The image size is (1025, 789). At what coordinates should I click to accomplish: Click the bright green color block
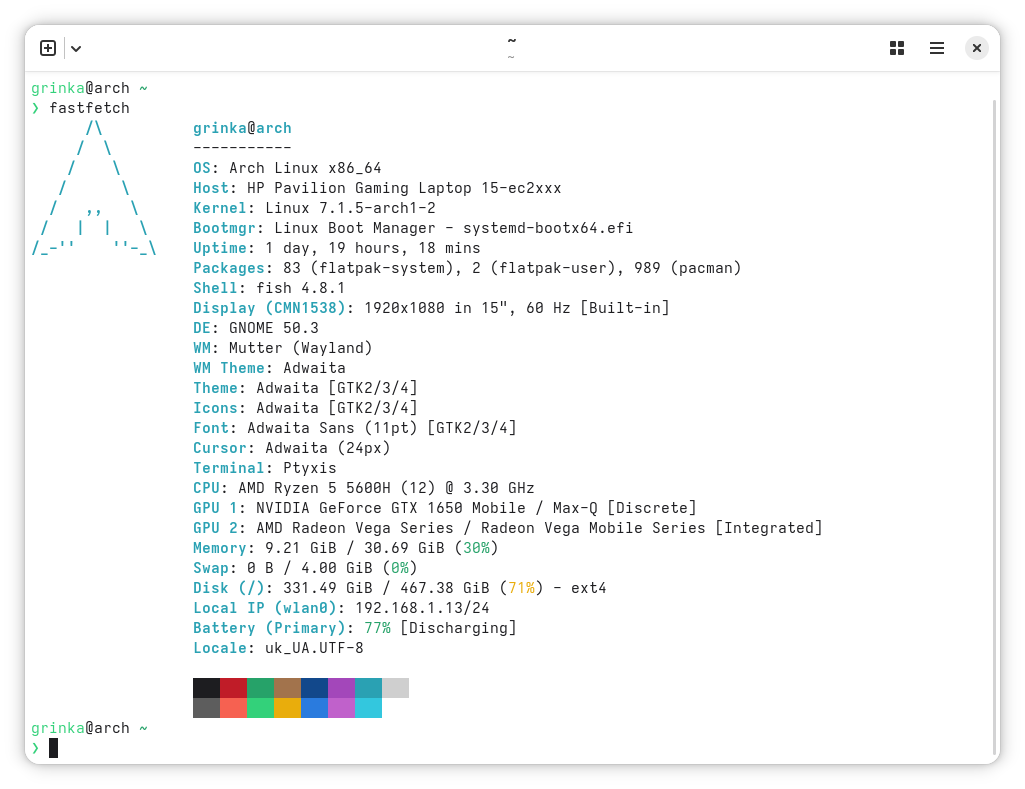260,708
